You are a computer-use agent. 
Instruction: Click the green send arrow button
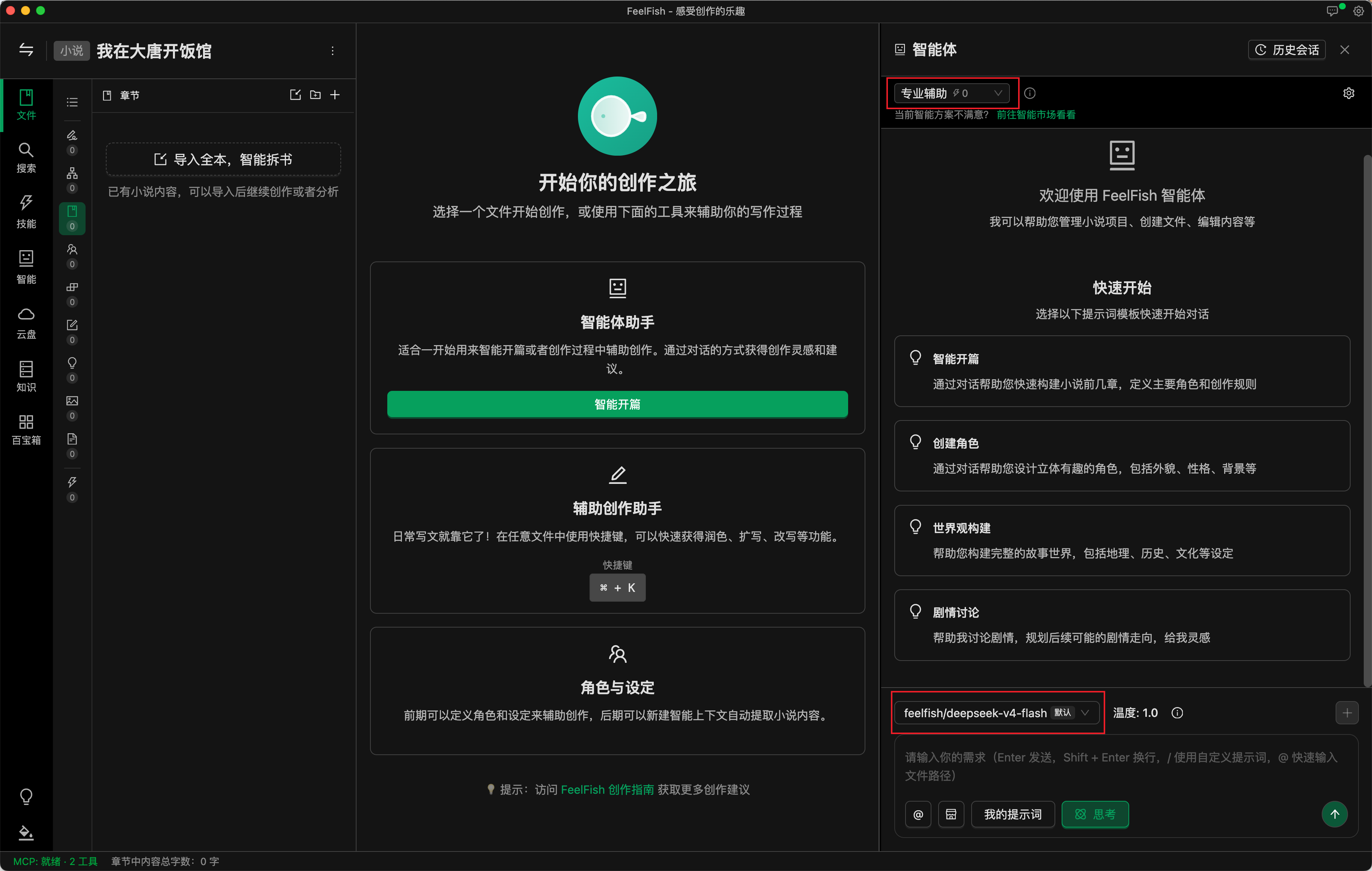point(1334,814)
